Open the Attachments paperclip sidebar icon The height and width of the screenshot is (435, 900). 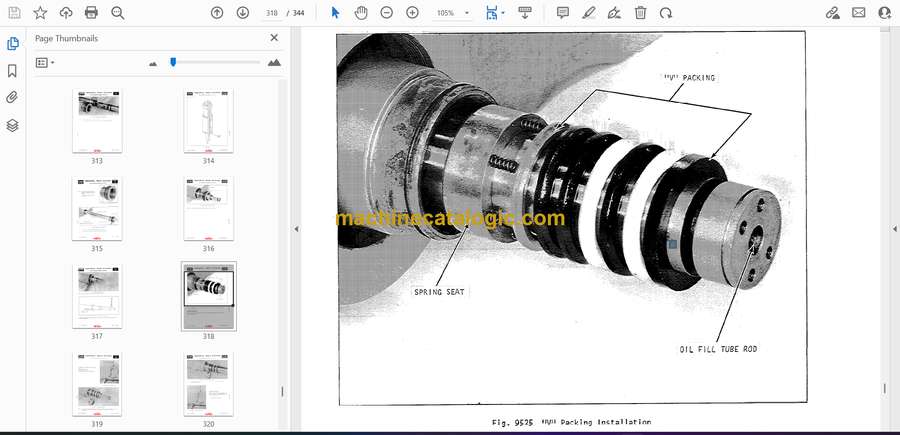point(12,98)
